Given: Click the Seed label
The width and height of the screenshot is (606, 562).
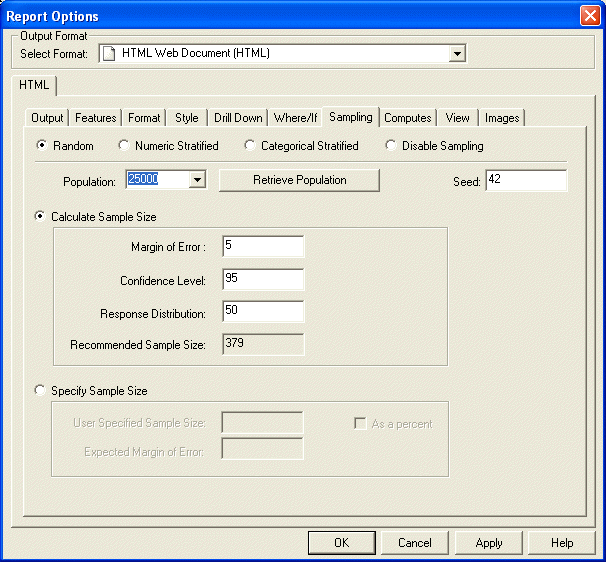Looking at the screenshot, I should click(466, 182).
